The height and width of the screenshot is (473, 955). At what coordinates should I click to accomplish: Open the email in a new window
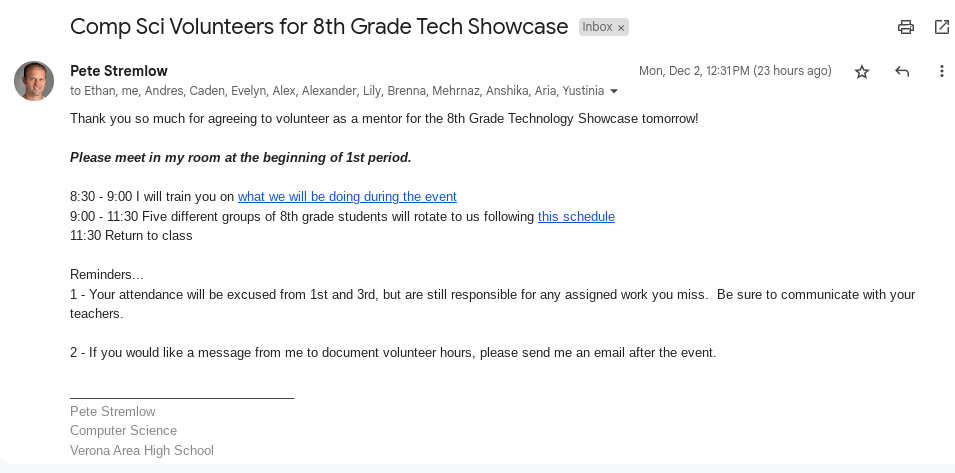tap(941, 27)
